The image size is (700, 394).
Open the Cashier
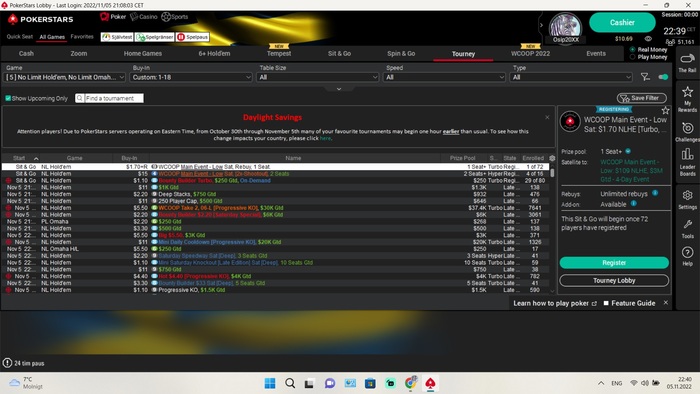click(x=622, y=22)
